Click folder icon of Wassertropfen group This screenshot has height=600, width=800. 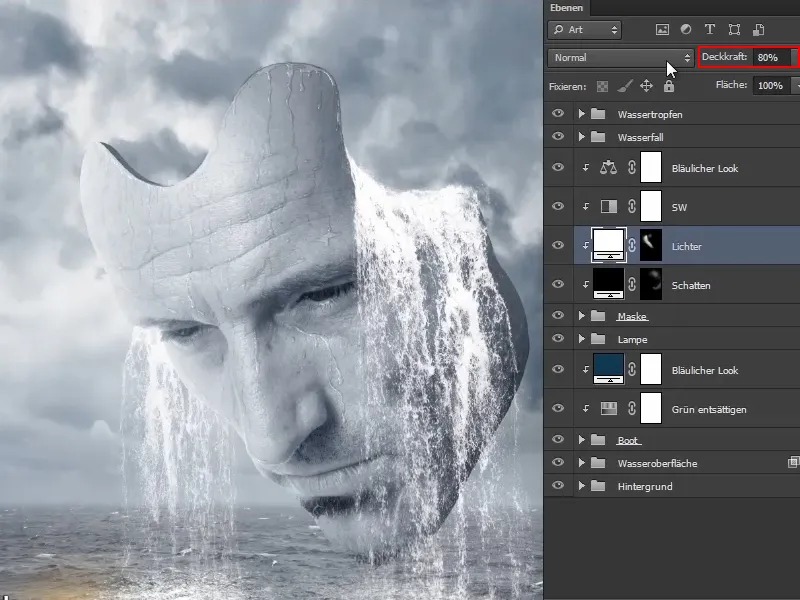click(x=598, y=114)
